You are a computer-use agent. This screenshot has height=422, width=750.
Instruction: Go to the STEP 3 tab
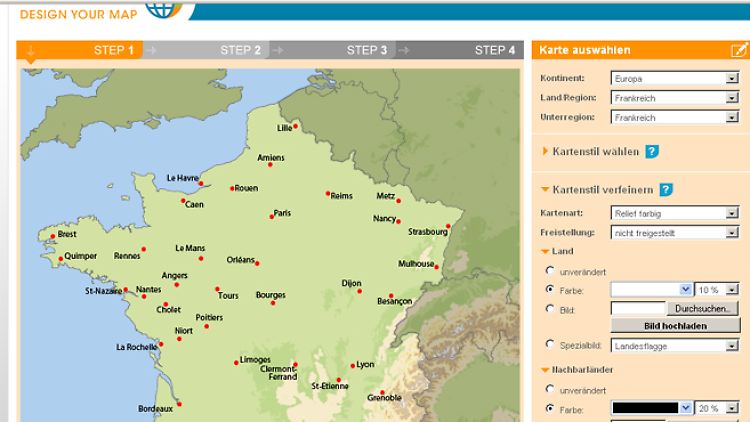[x=367, y=50]
